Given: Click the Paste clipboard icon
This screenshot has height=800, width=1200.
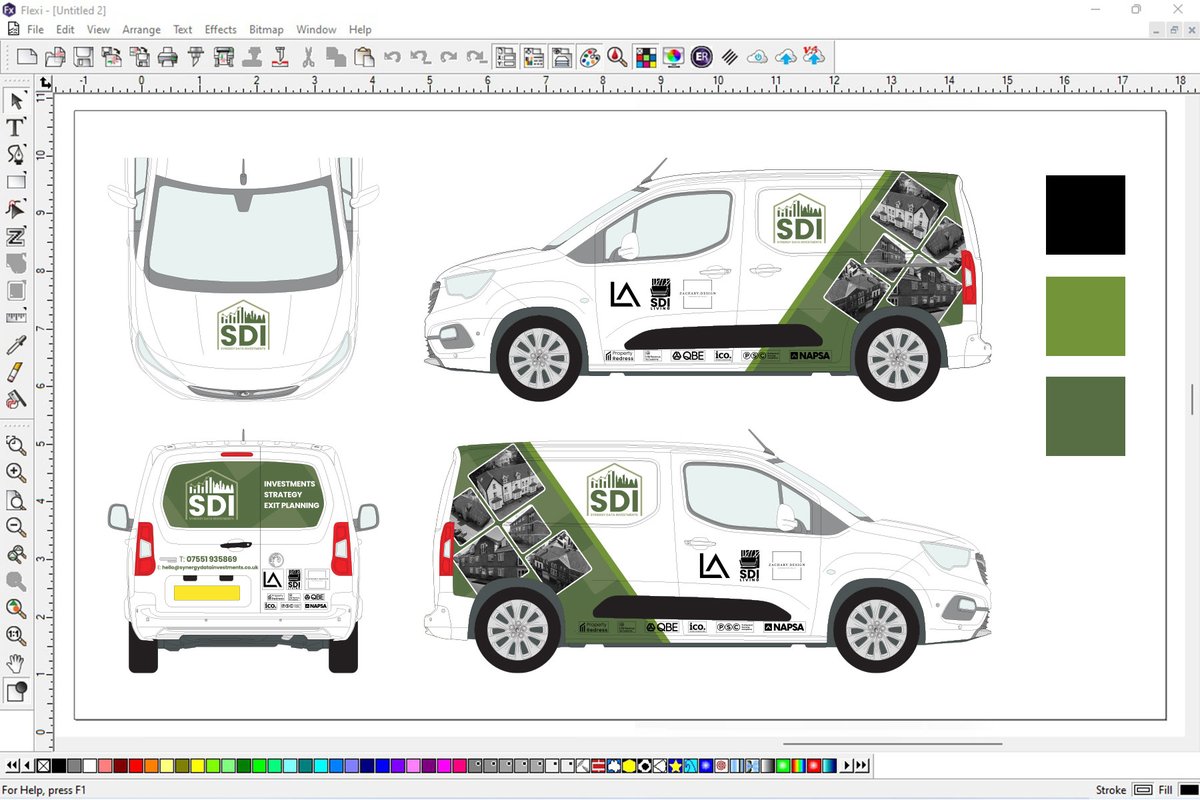Looking at the screenshot, I should click(364, 57).
